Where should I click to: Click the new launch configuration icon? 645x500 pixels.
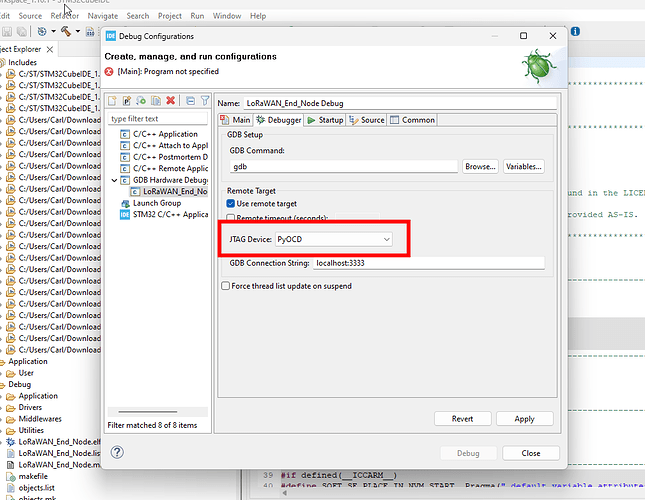tap(113, 101)
